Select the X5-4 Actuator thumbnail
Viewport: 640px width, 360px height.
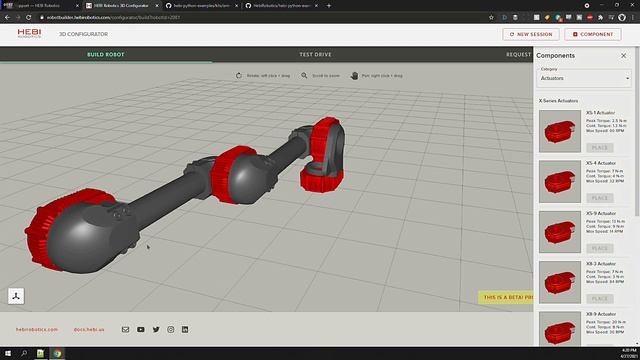[x=560, y=182]
